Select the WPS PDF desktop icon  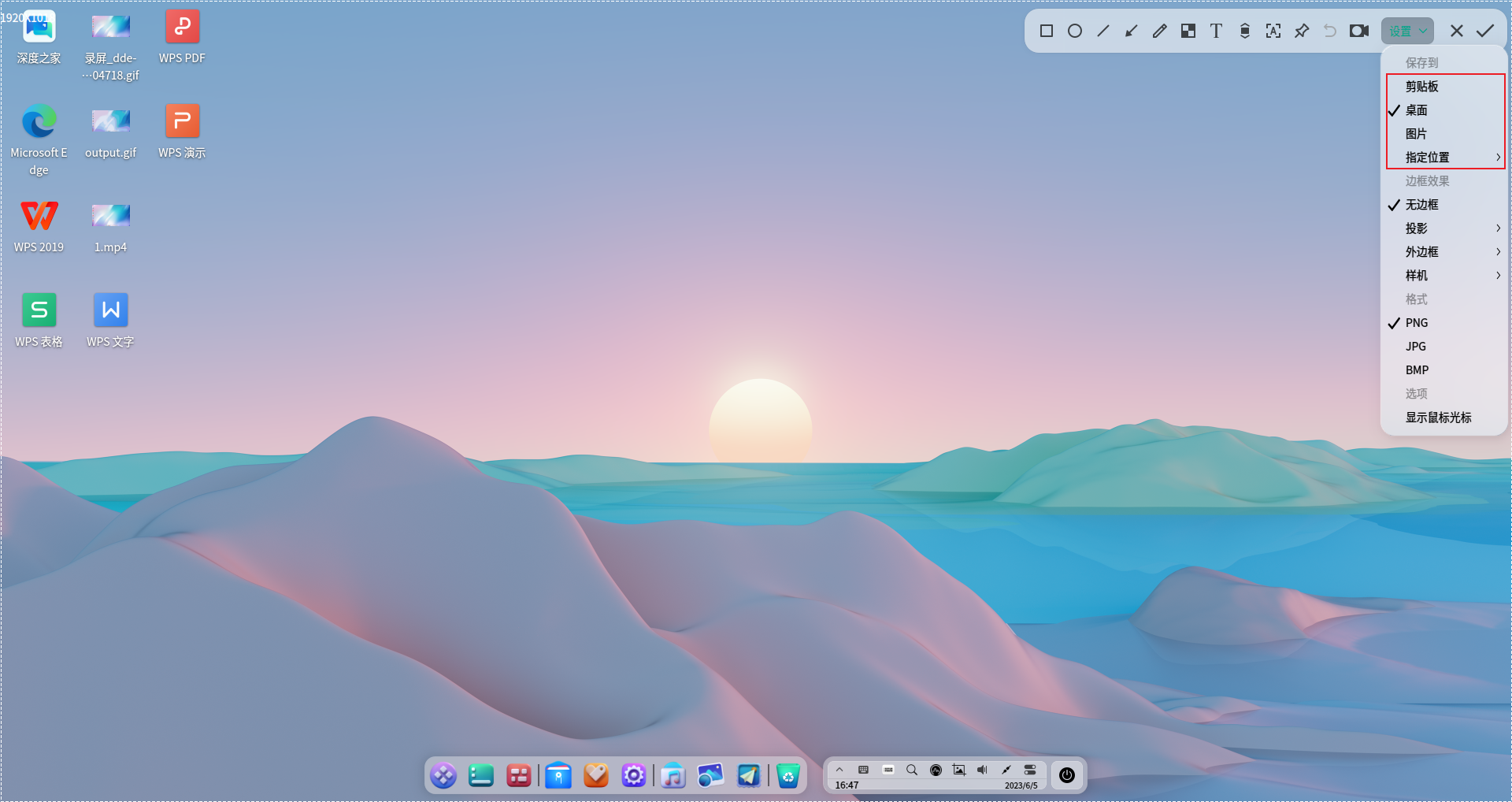click(182, 37)
